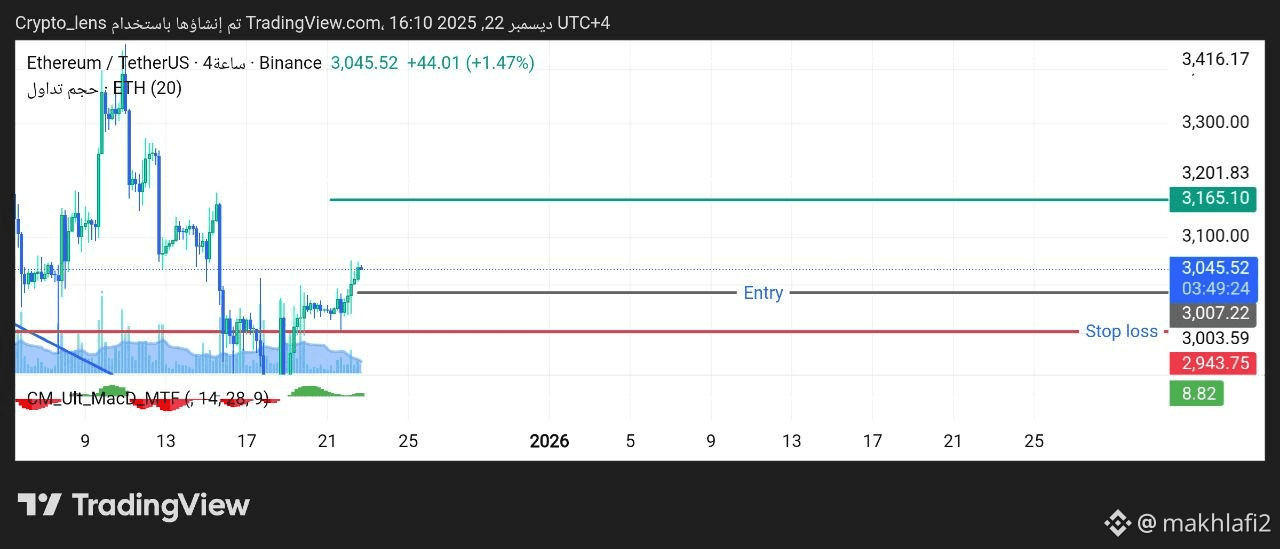The height and width of the screenshot is (549, 1280).
Task: Select the Stop loss line label
Action: [1121, 331]
